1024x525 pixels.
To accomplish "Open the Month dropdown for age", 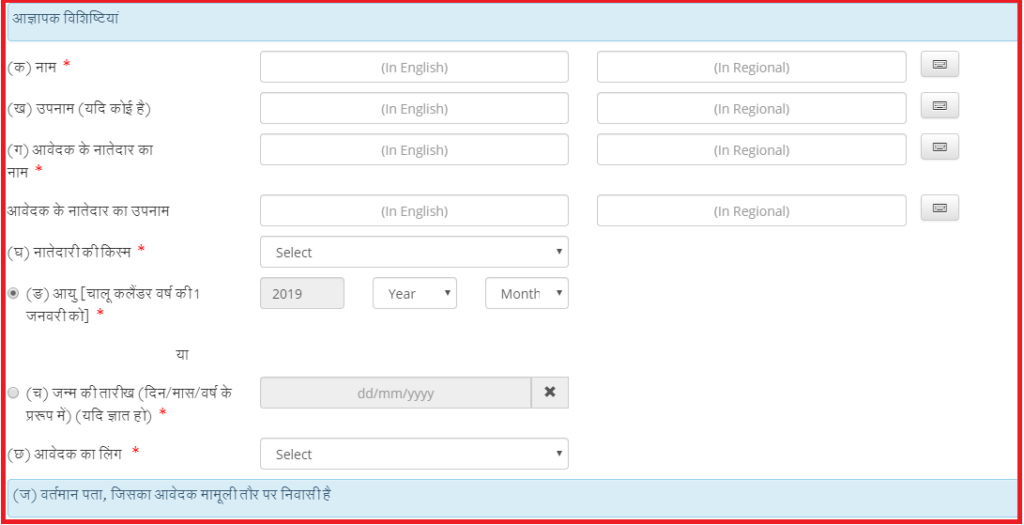I will 527,293.
